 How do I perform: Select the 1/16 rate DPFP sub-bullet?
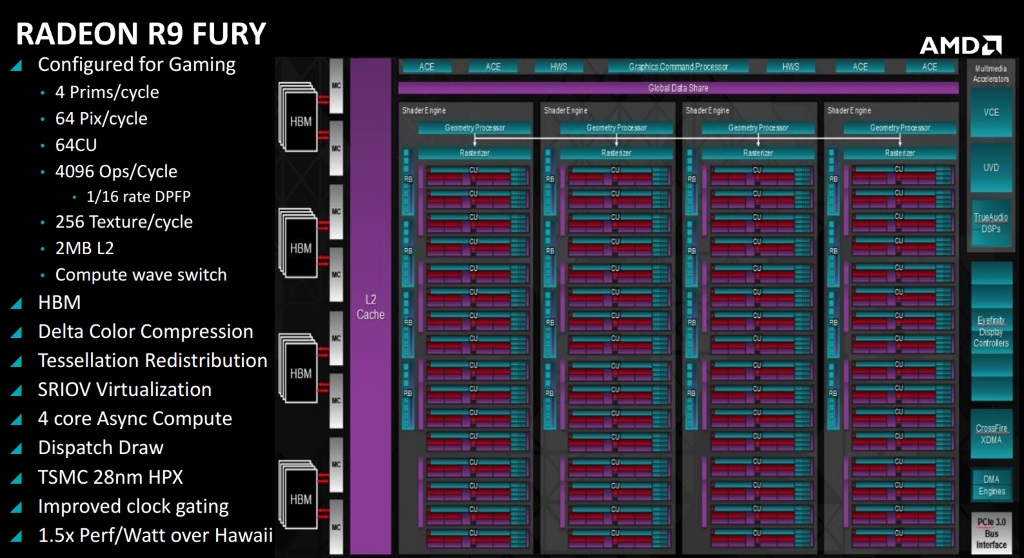click(138, 197)
